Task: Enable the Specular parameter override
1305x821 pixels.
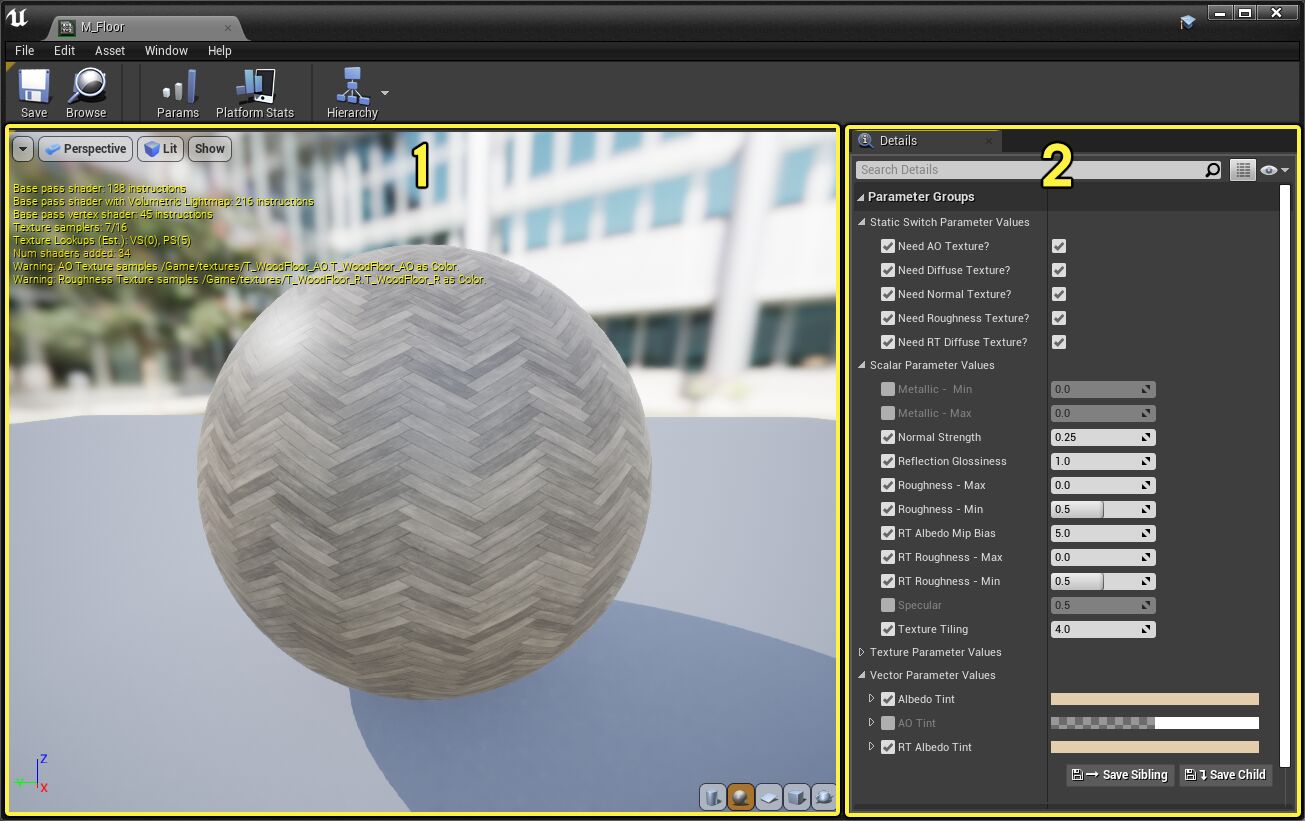Action: 888,605
